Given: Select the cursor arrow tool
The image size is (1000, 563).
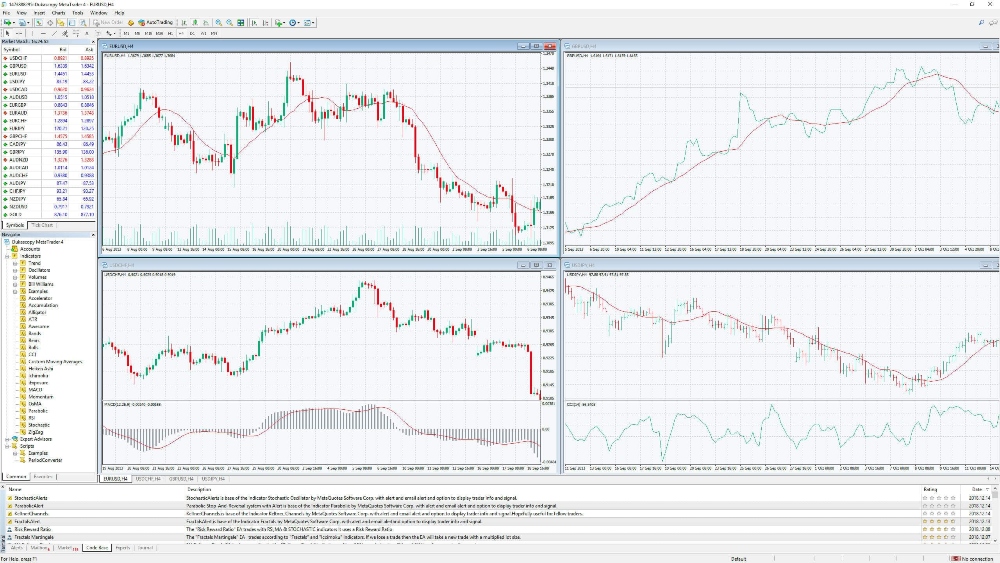Looking at the screenshot, I should 6,33.
